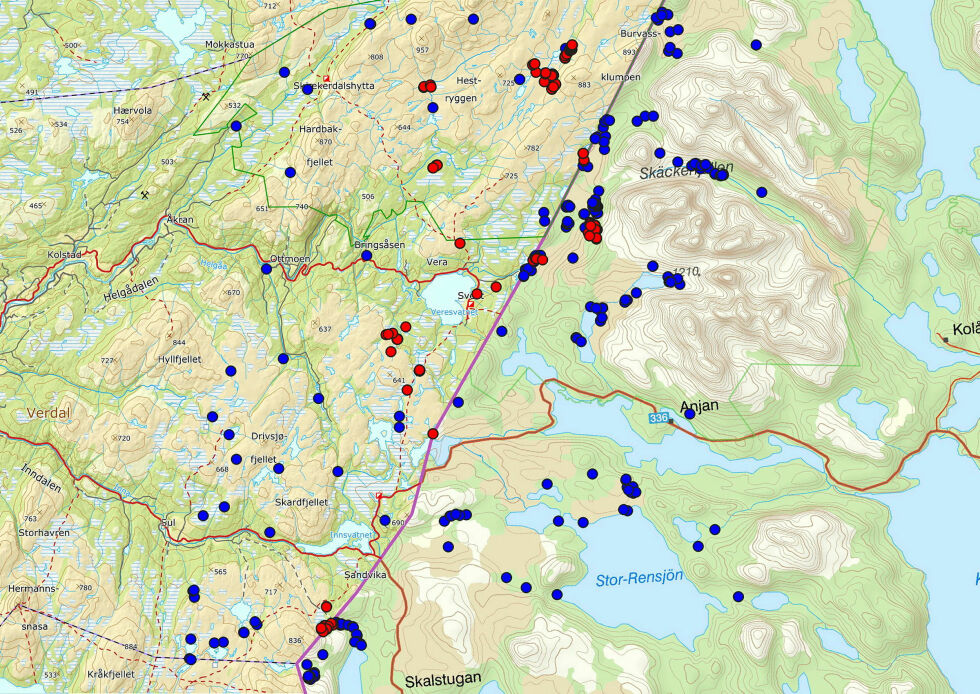Screen dimensions: 980x694
Task: Click the 1210 elevation label
Action: pyautogui.click(x=684, y=270)
